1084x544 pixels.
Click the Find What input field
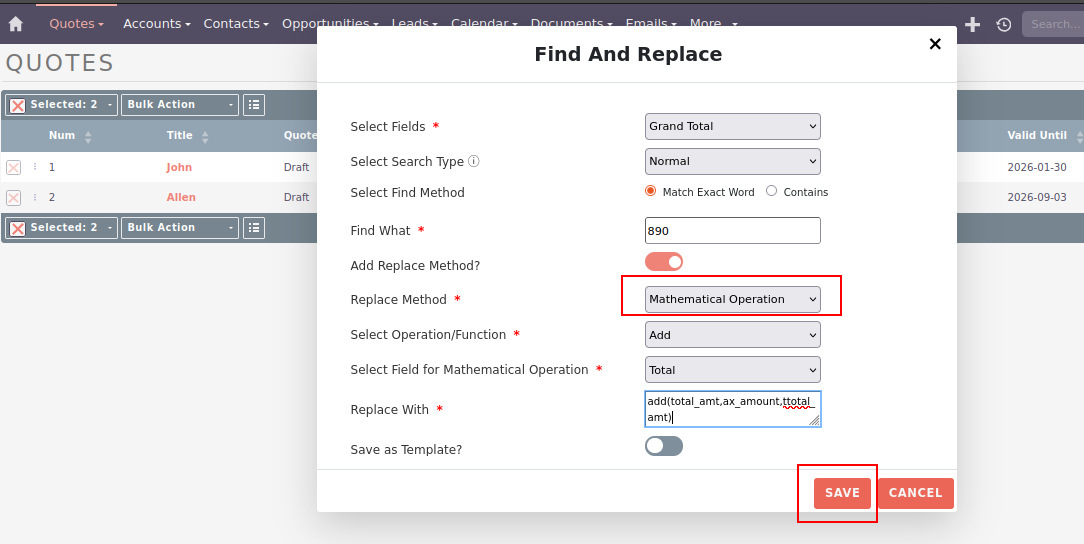(x=732, y=231)
